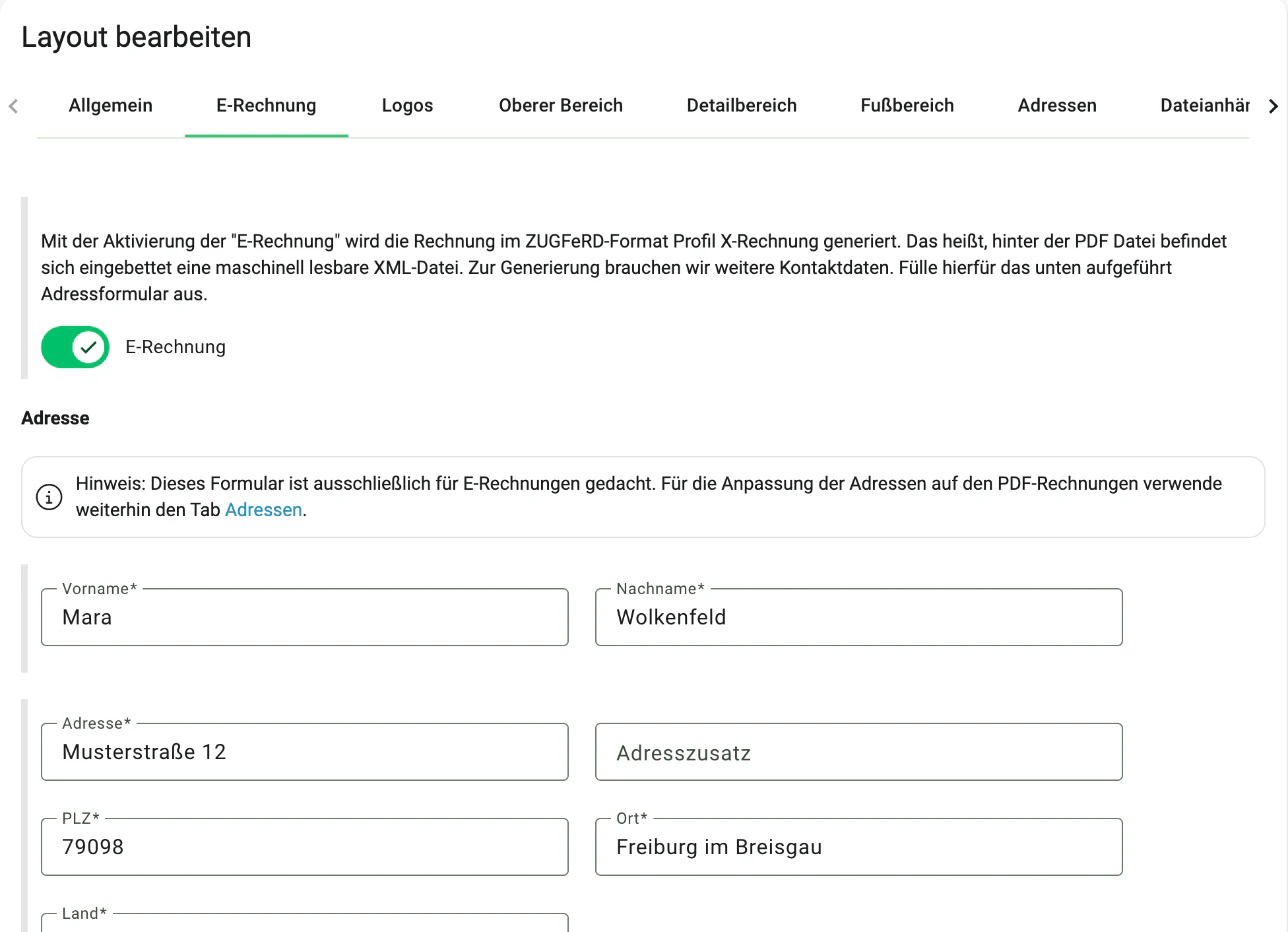This screenshot has width=1288, height=932.
Task: Open the partially visible Dateianhänge tab
Action: click(x=1205, y=105)
